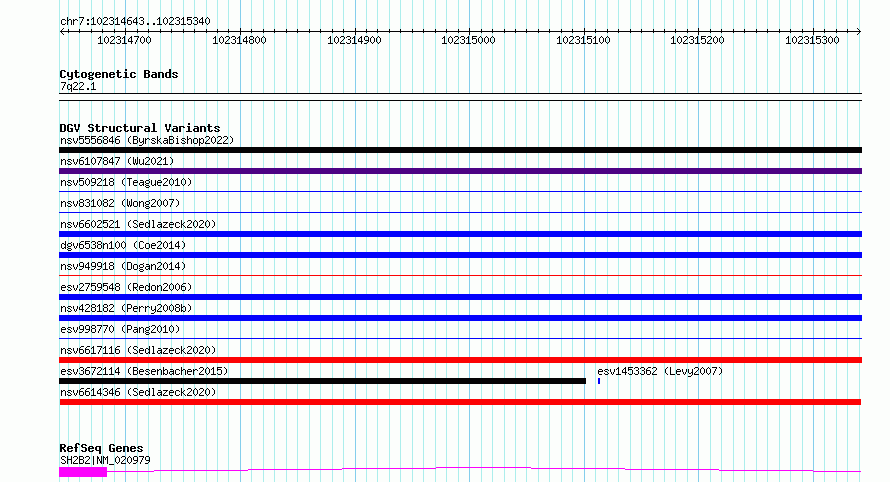Open the SH2B2|NM_020979 gene label
The image size is (890, 482).
click(x=105, y=460)
